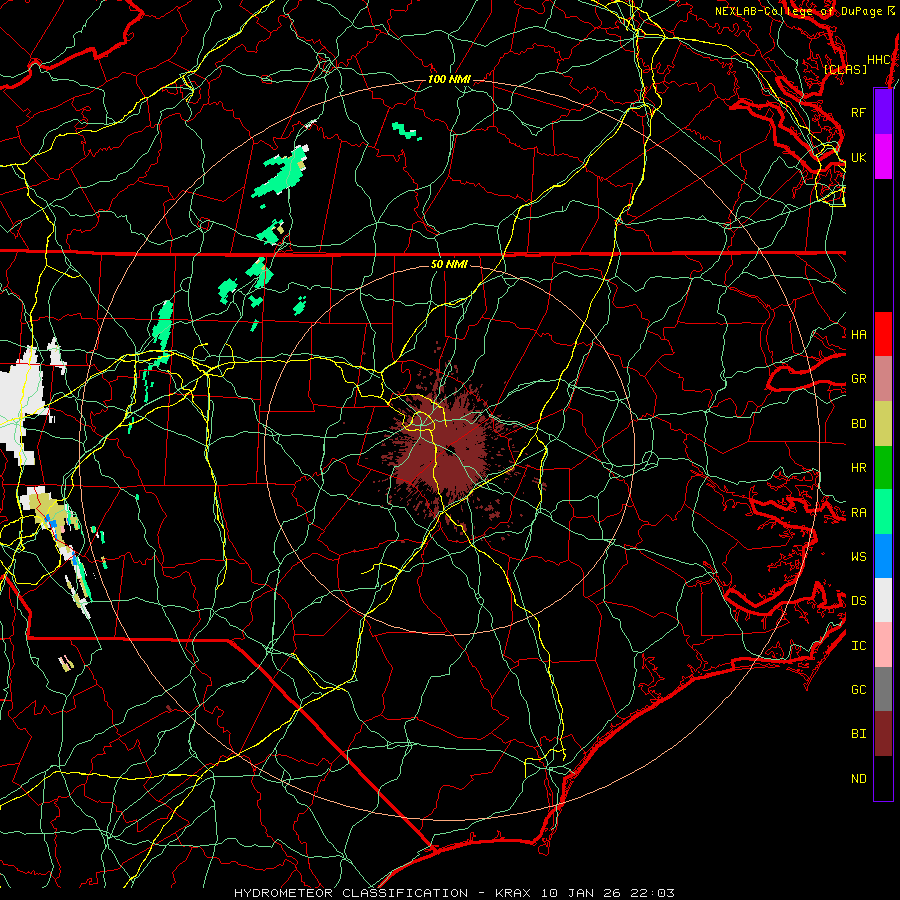Click the 22:03 timestamp text

point(654,893)
